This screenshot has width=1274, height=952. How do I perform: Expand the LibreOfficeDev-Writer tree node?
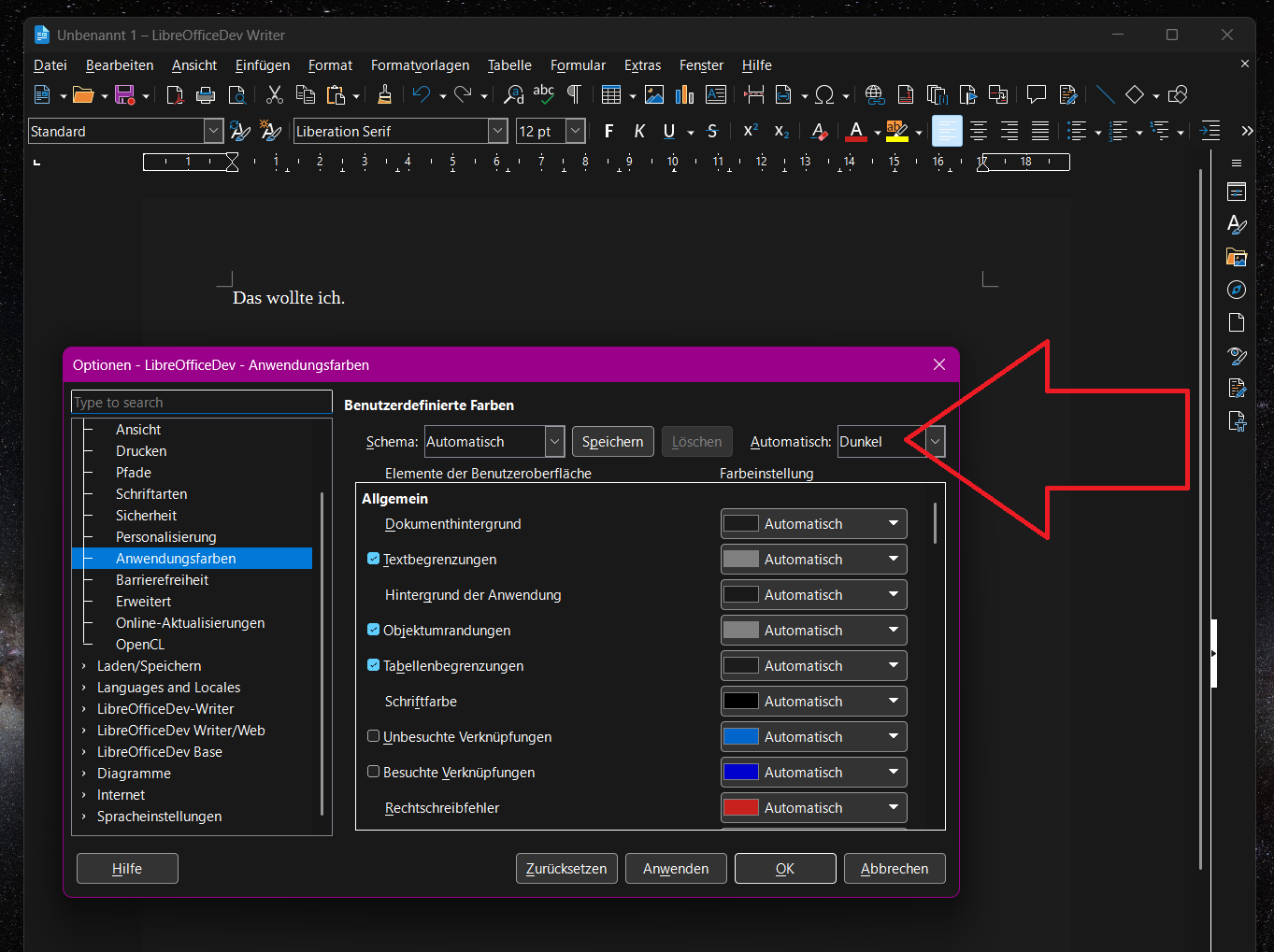click(84, 709)
